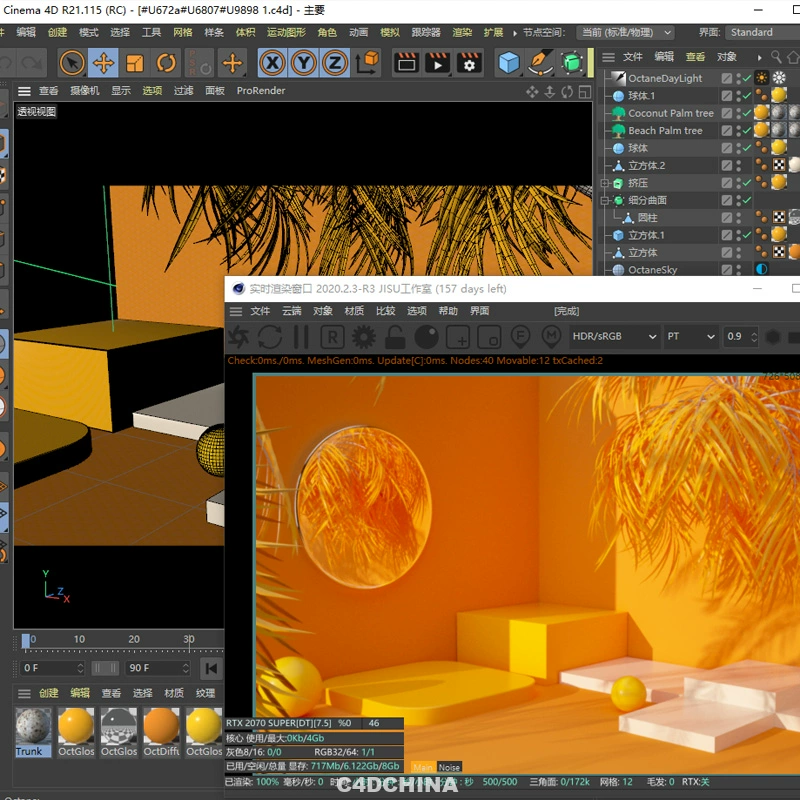Click the Octane focus picker F icon
The image size is (800, 800).
[x=520, y=337]
